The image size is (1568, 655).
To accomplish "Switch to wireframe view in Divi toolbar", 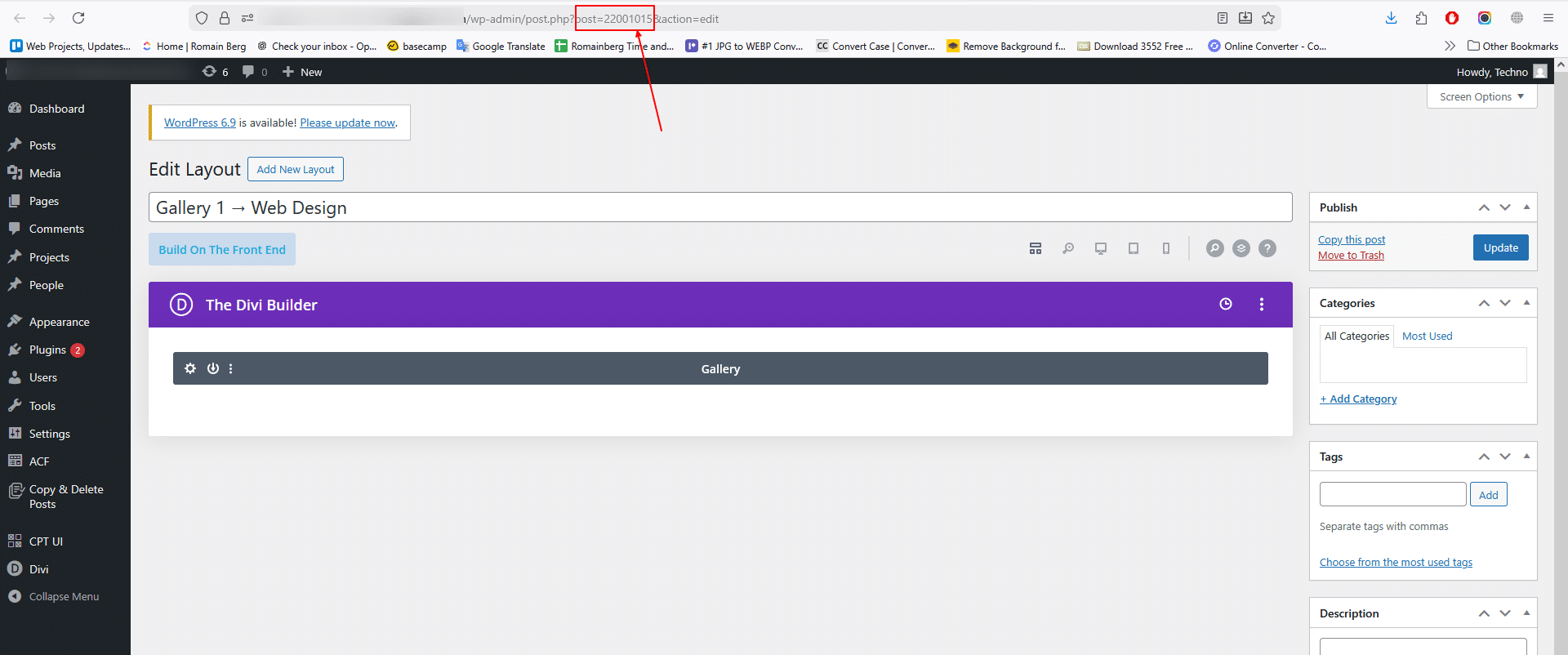I will point(1036,248).
